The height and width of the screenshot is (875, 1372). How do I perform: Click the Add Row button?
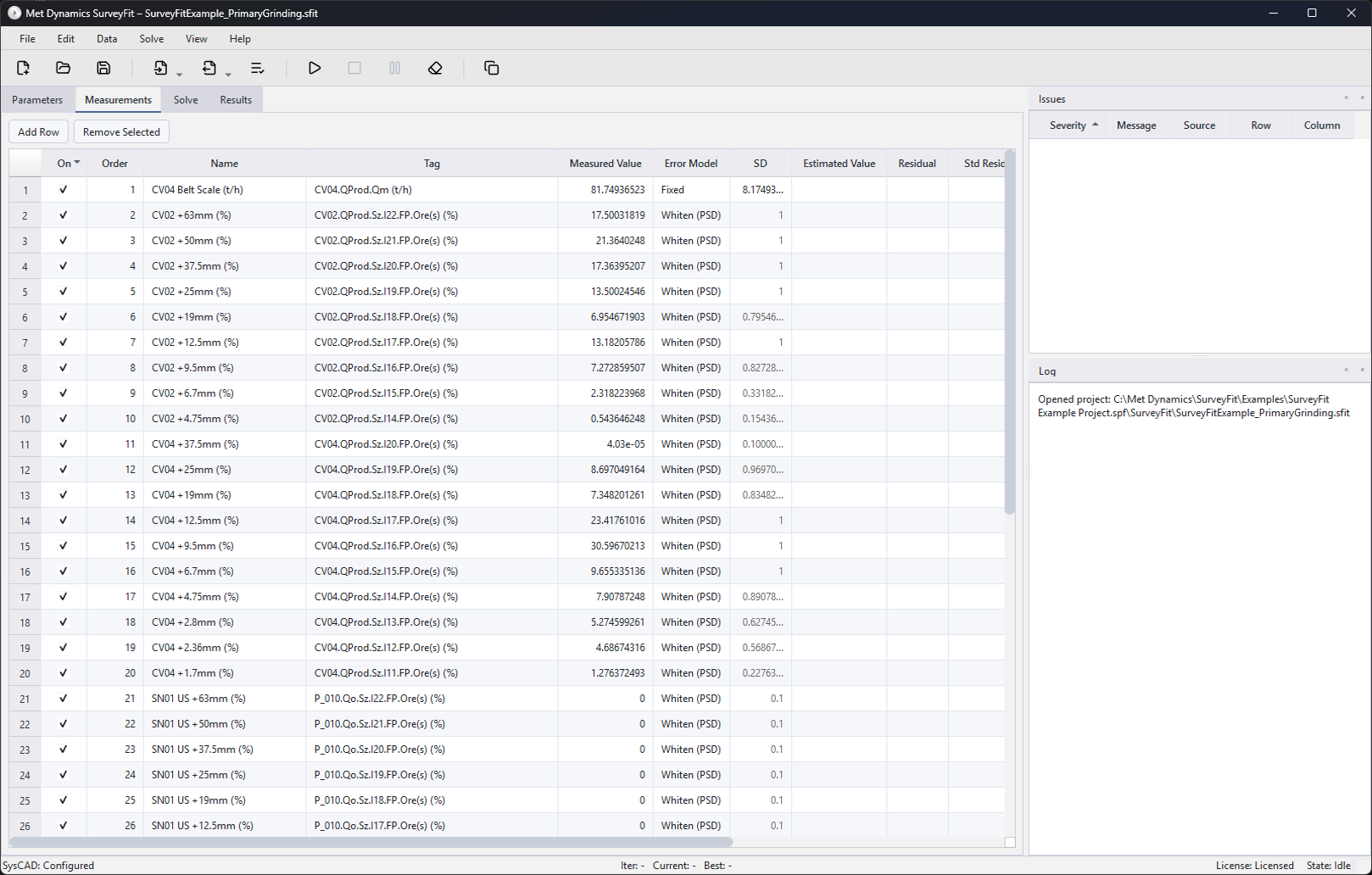(39, 132)
